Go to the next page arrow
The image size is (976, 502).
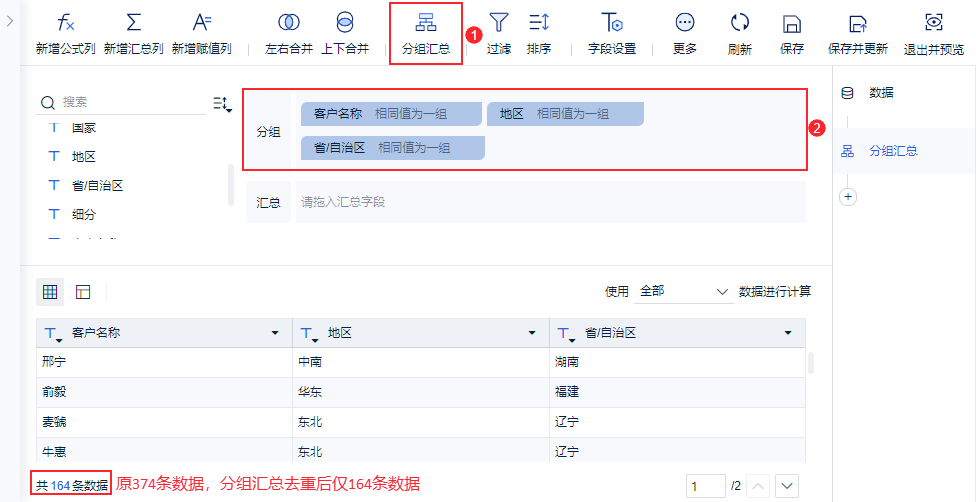point(787,486)
